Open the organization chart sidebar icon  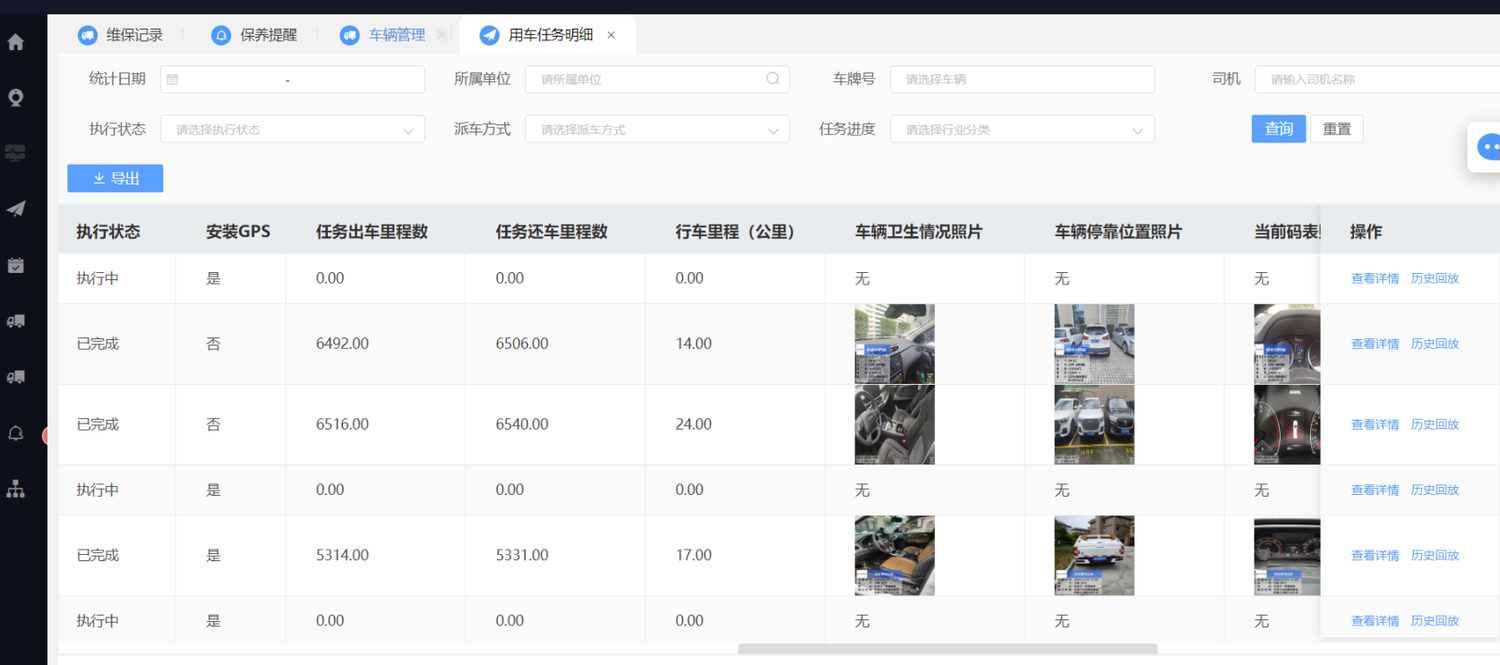tap(16, 489)
